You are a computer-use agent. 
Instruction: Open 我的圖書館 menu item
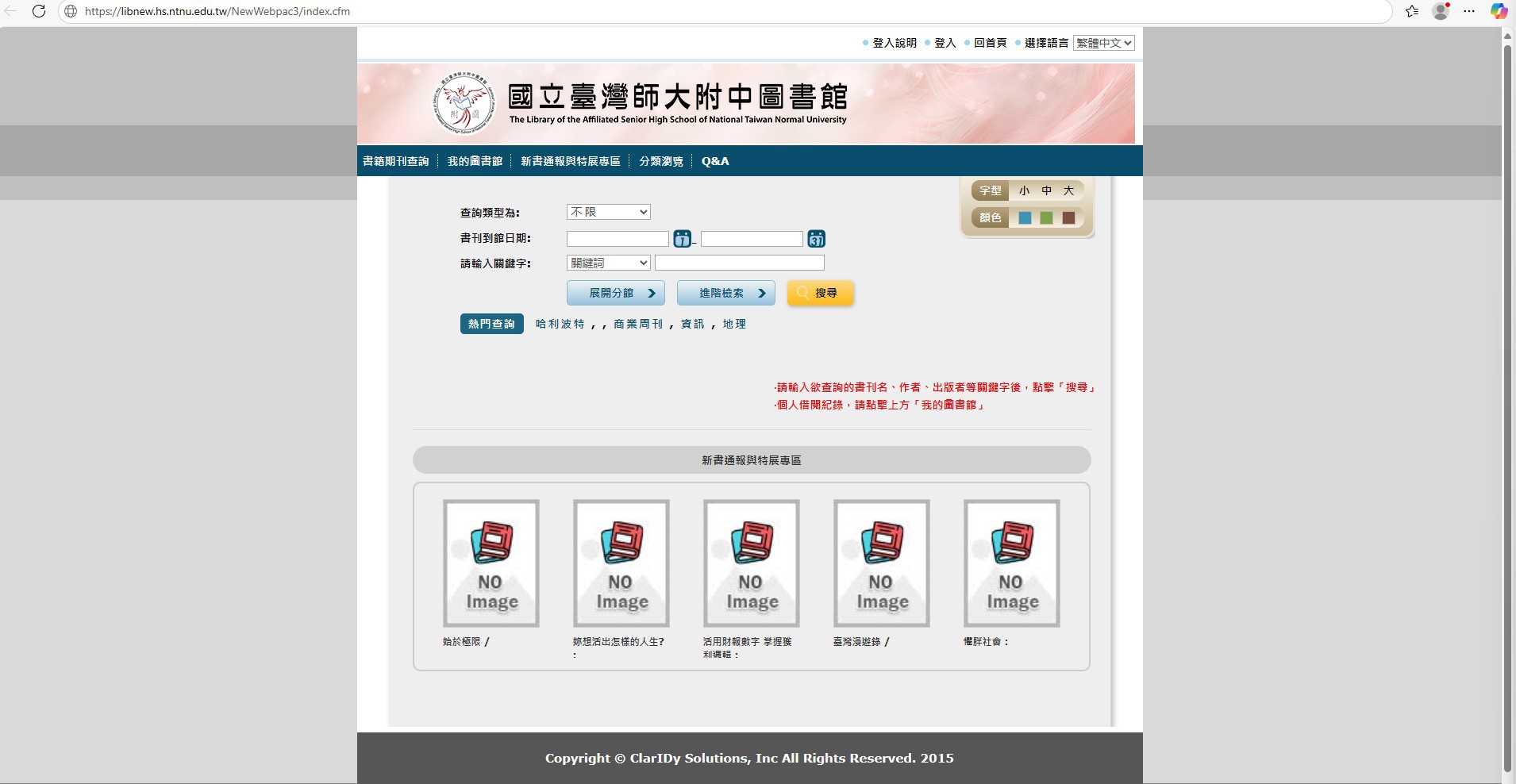point(475,161)
